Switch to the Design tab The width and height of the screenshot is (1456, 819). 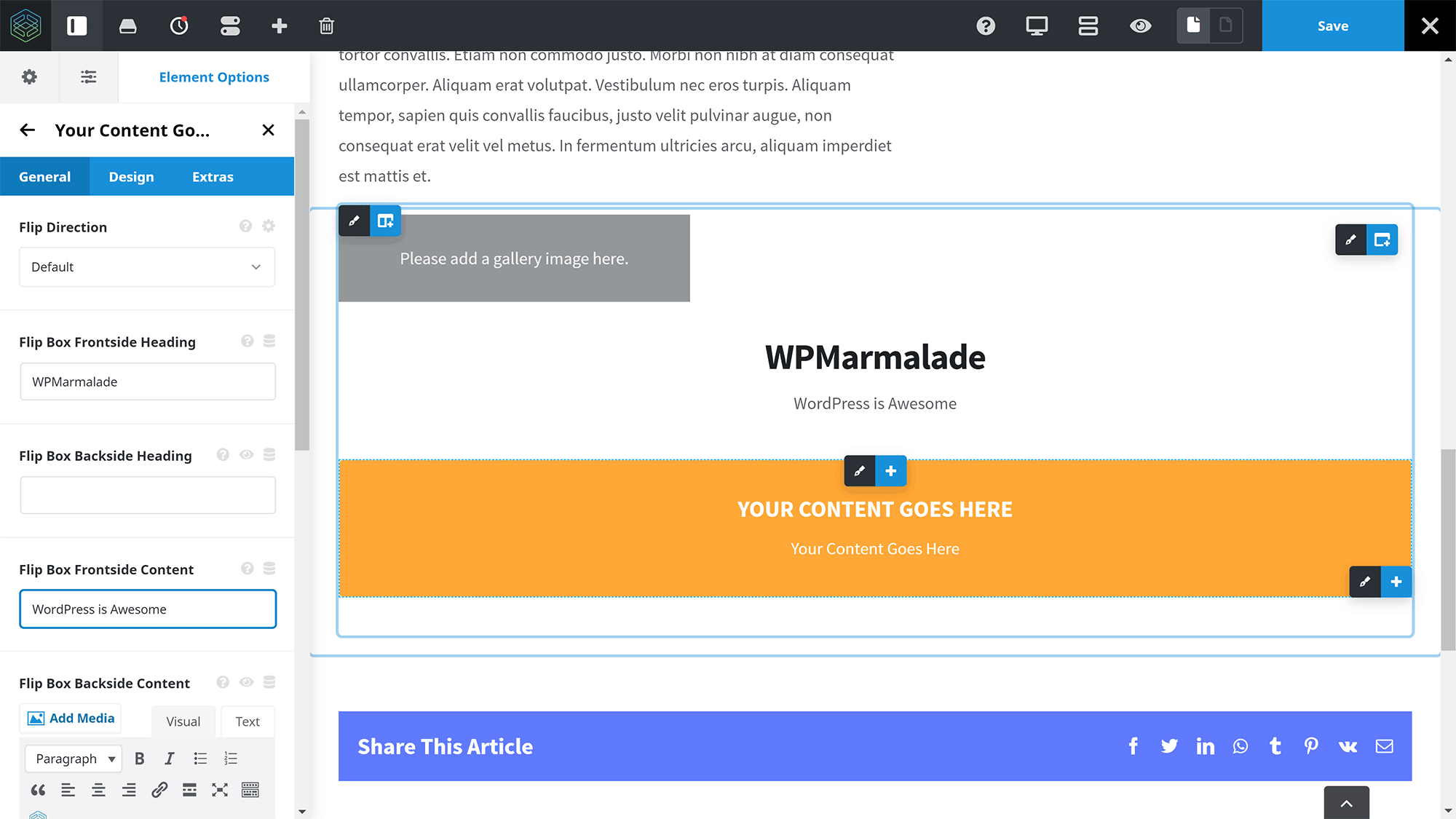click(131, 177)
